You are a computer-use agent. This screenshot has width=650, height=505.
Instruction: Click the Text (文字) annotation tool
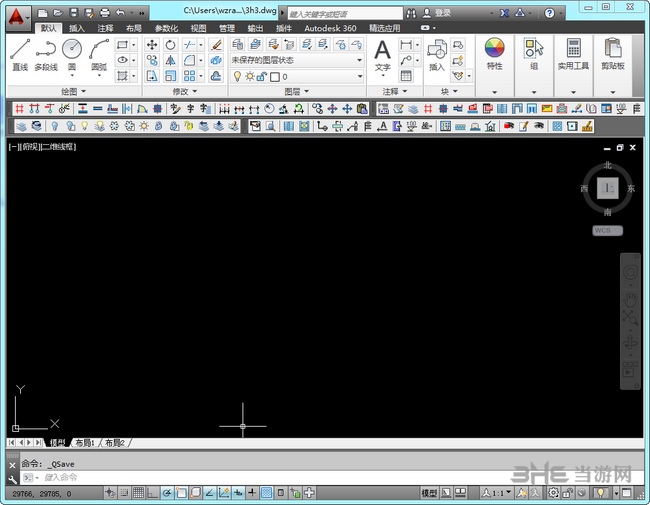pyautogui.click(x=382, y=54)
